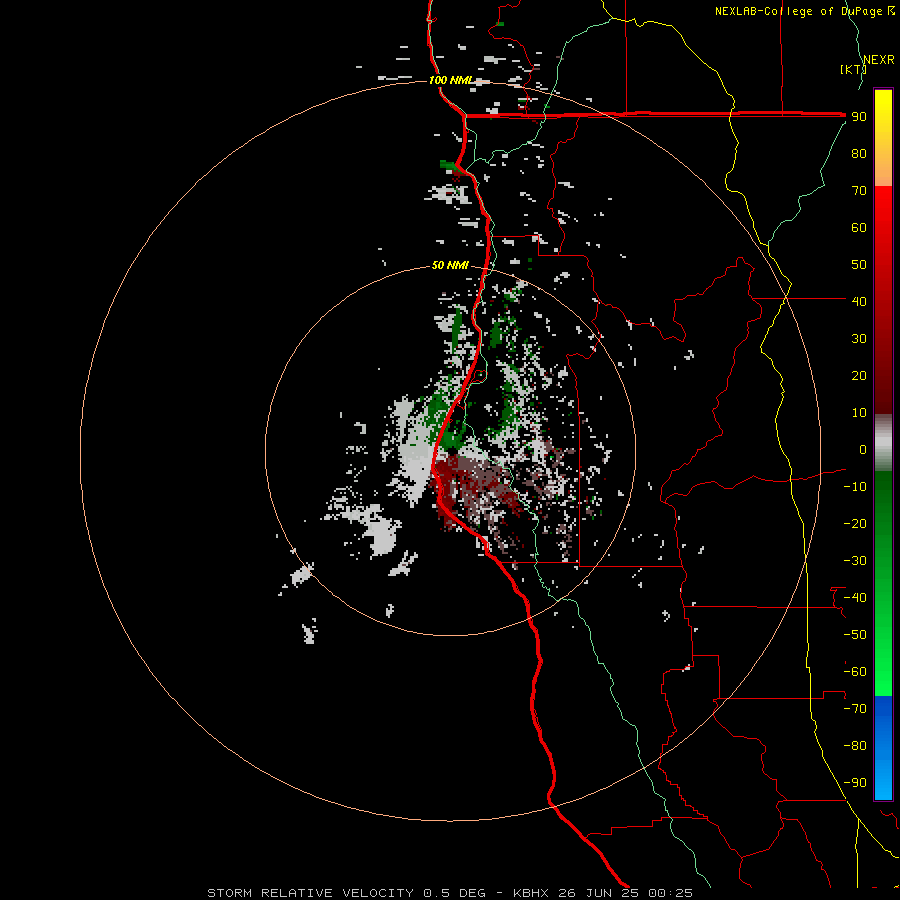Click the -30 knot scale label
The image size is (900, 900).
pyautogui.click(x=855, y=561)
